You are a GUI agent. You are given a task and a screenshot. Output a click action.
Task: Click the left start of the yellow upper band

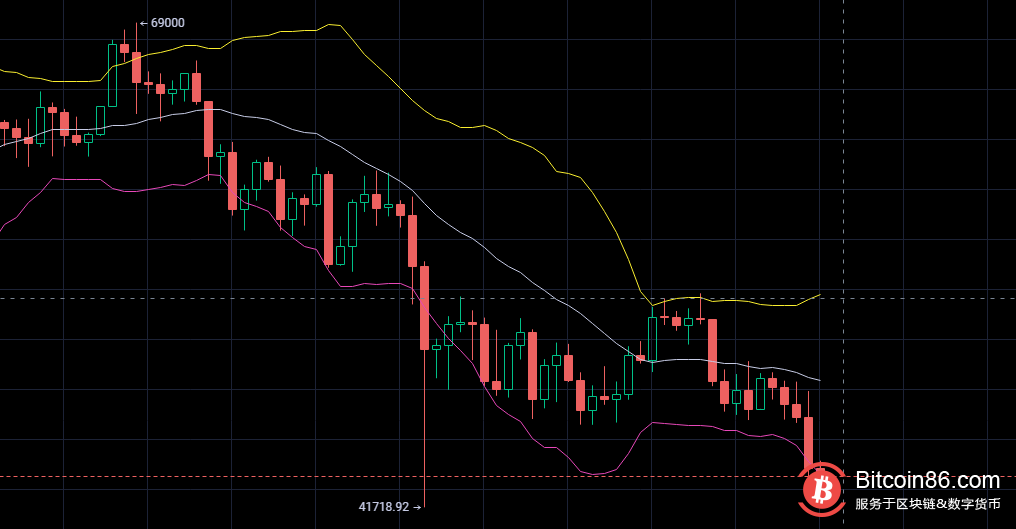click(3, 71)
